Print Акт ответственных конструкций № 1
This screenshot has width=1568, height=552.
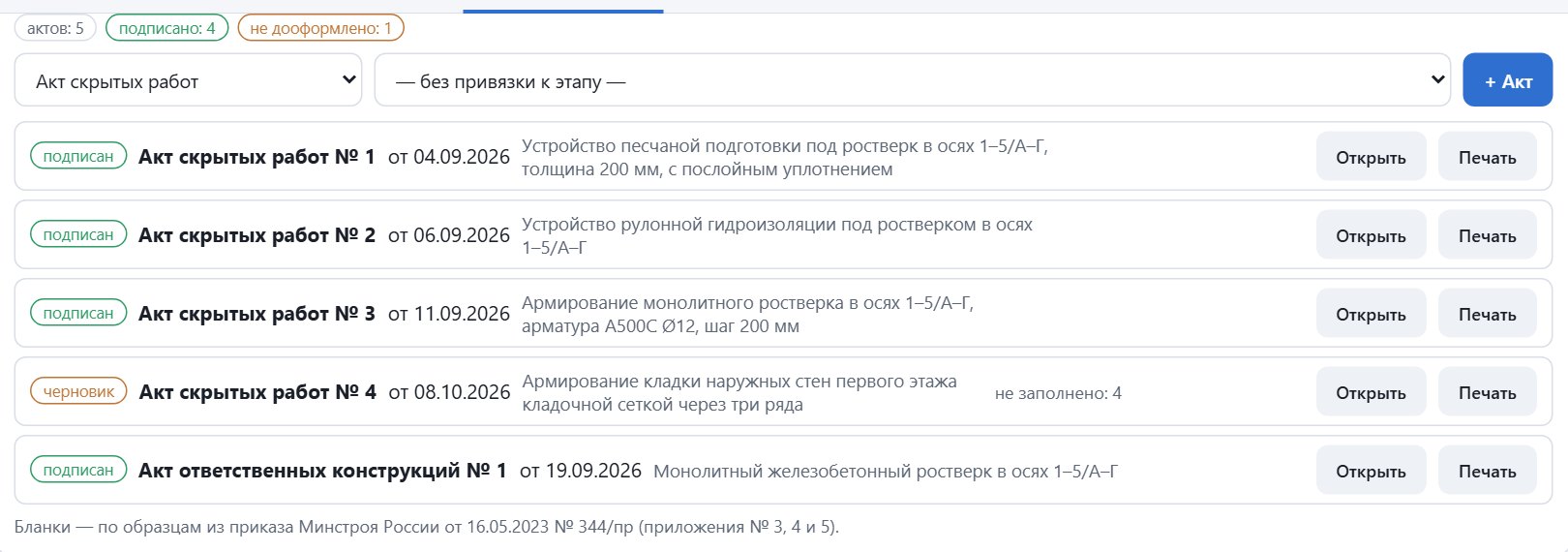1487,471
